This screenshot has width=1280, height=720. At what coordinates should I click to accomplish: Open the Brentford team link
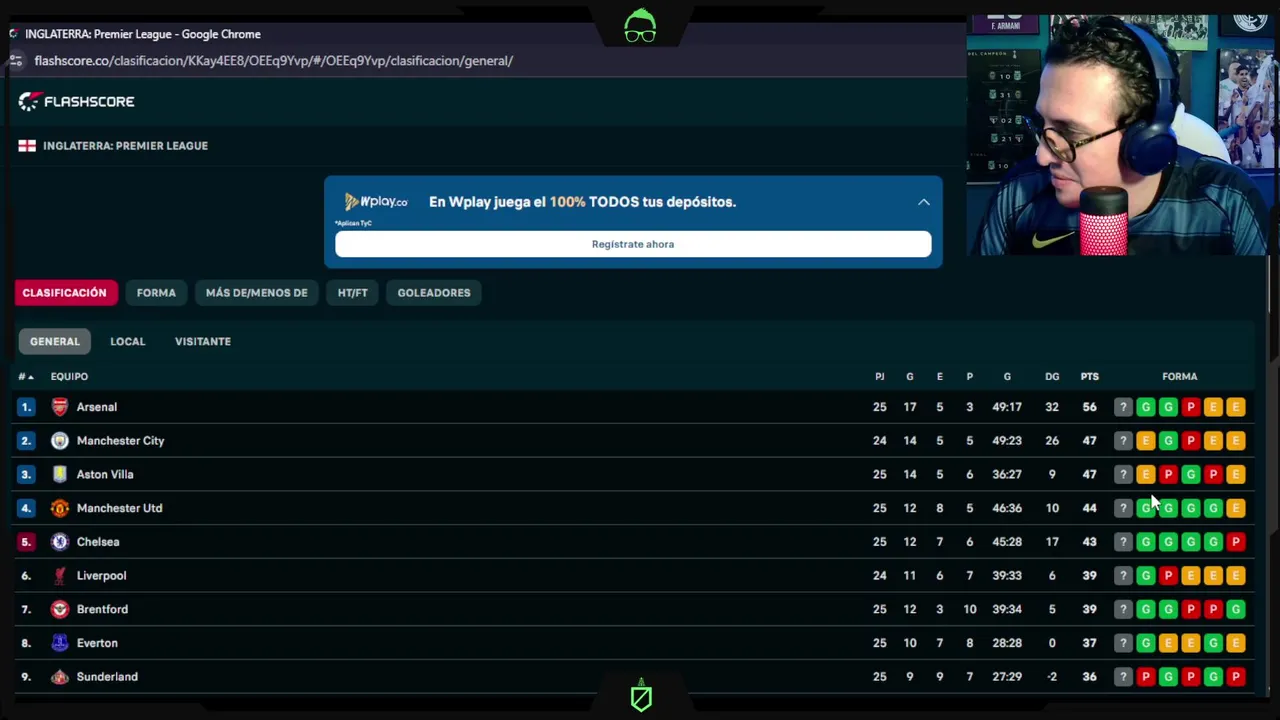(103, 609)
